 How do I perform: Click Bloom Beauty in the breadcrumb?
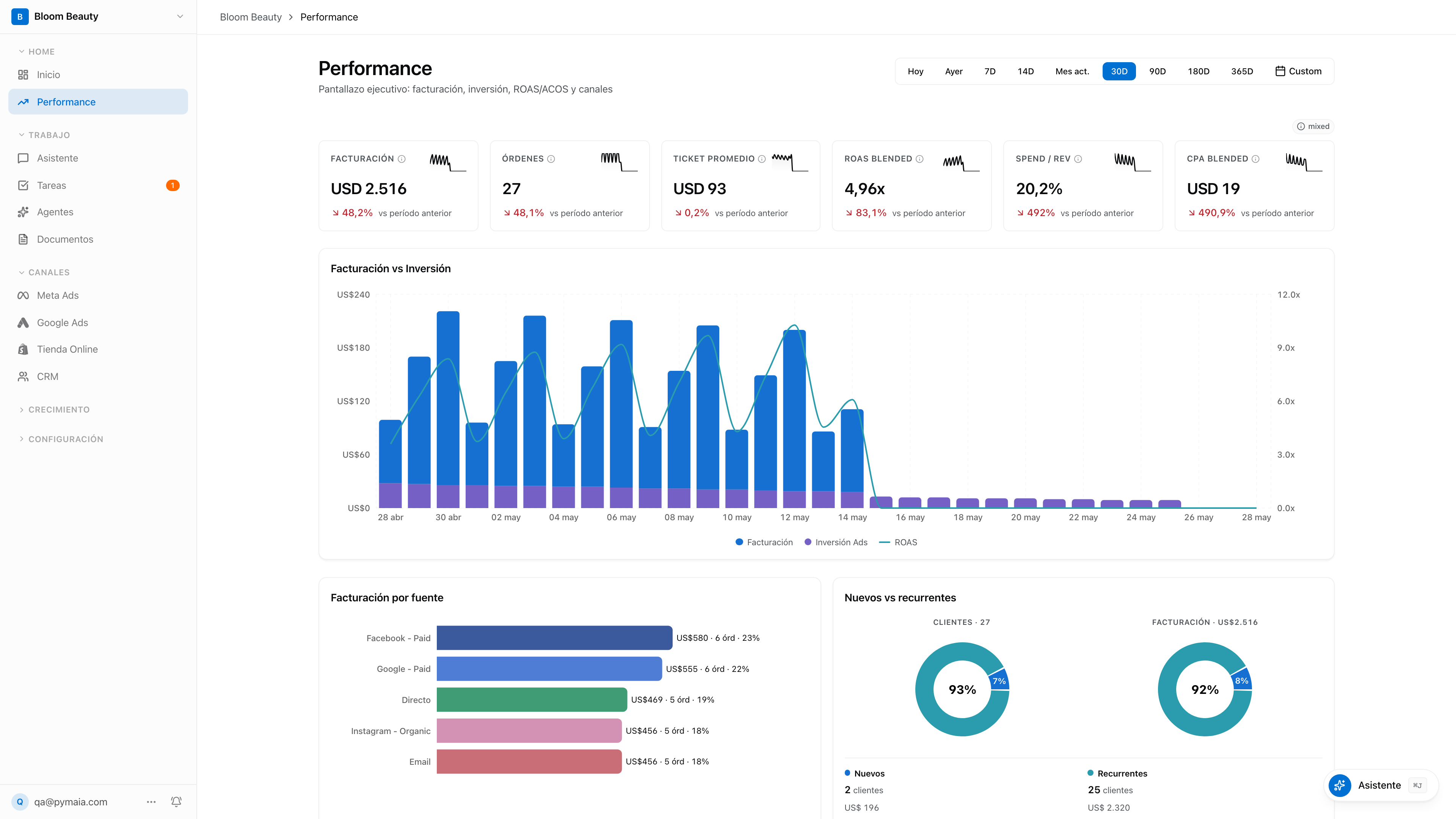pos(250,17)
